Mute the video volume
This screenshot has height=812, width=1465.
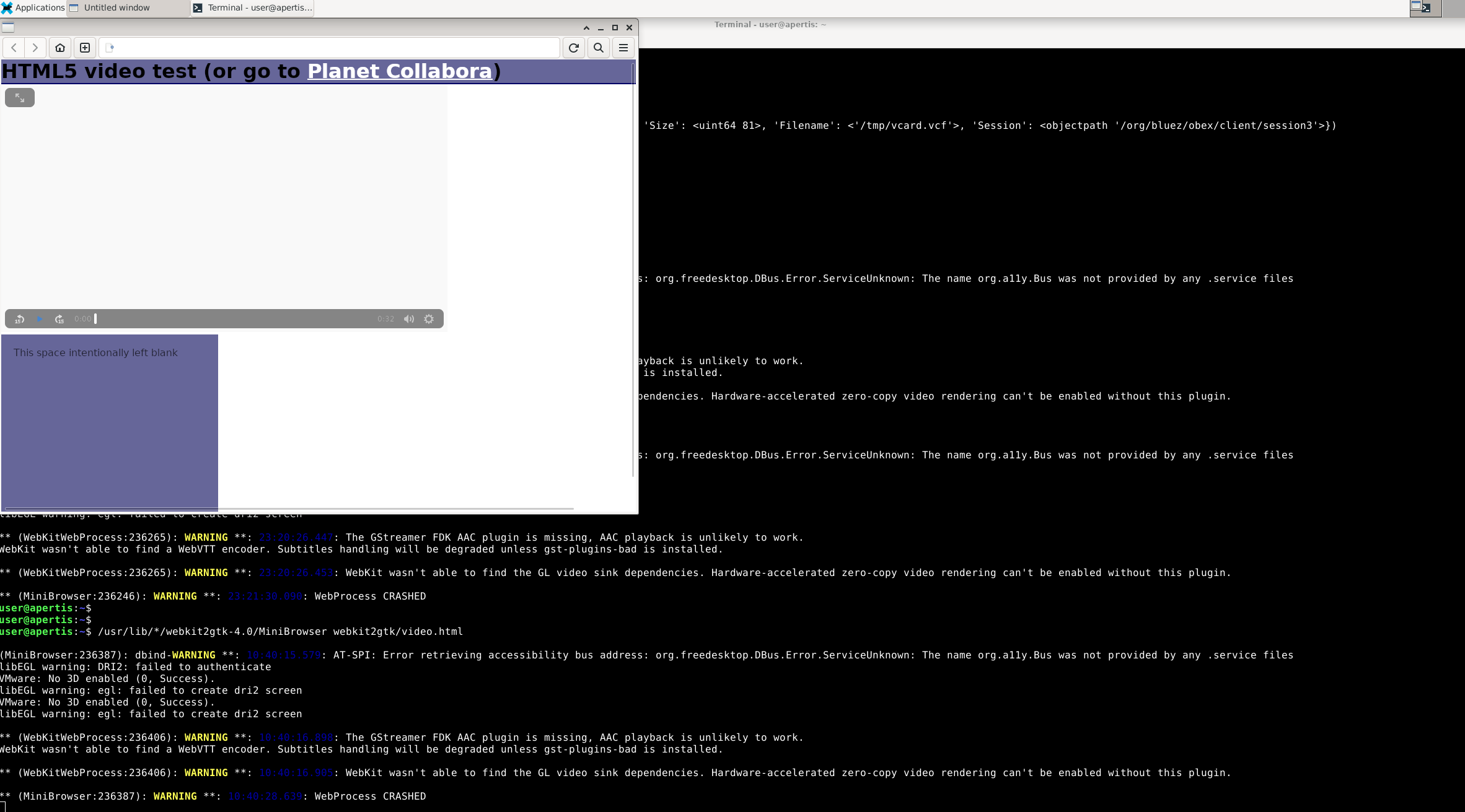click(x=409, y=319)
